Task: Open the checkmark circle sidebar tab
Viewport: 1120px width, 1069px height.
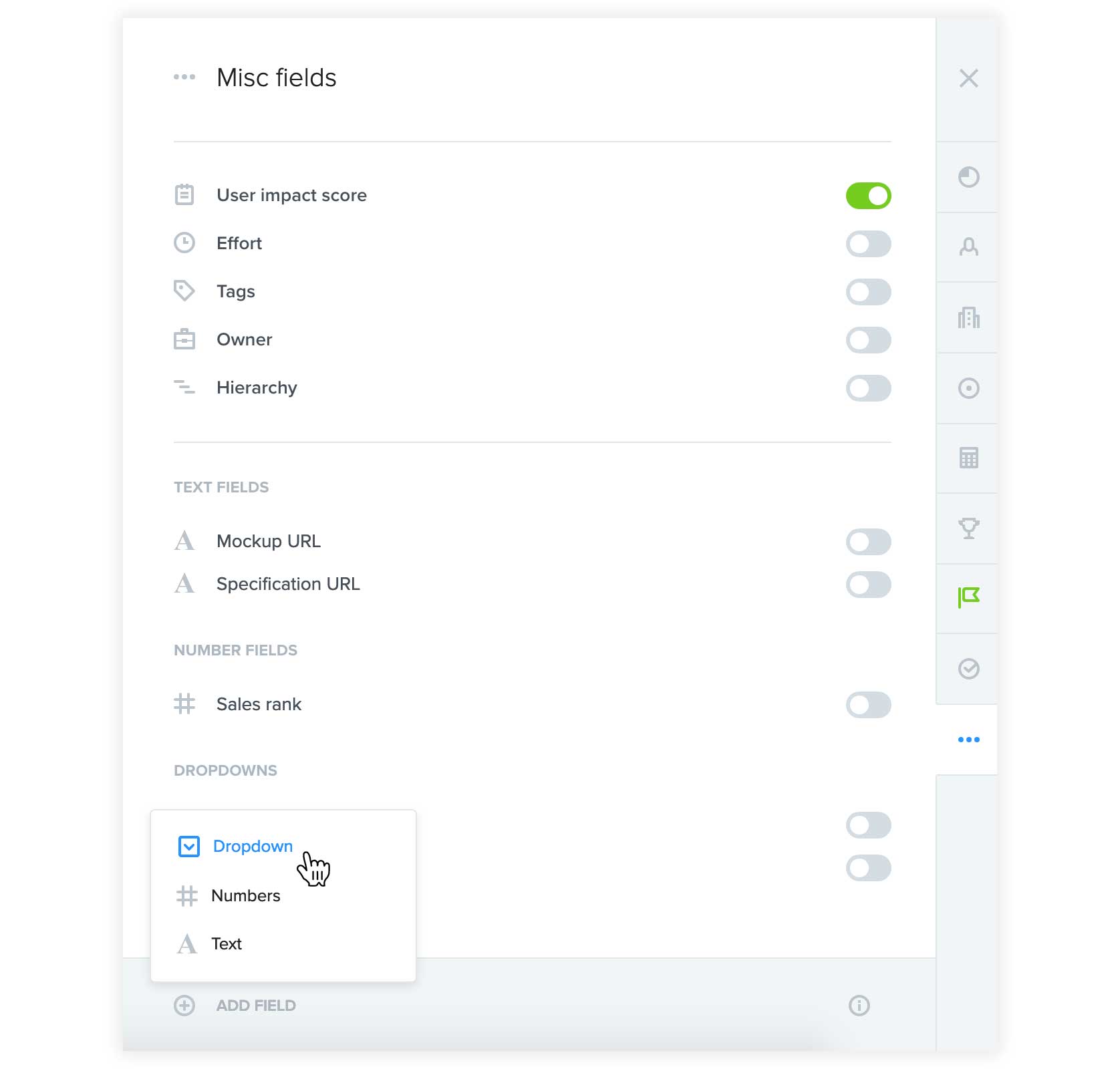Action: coord(968,669)
